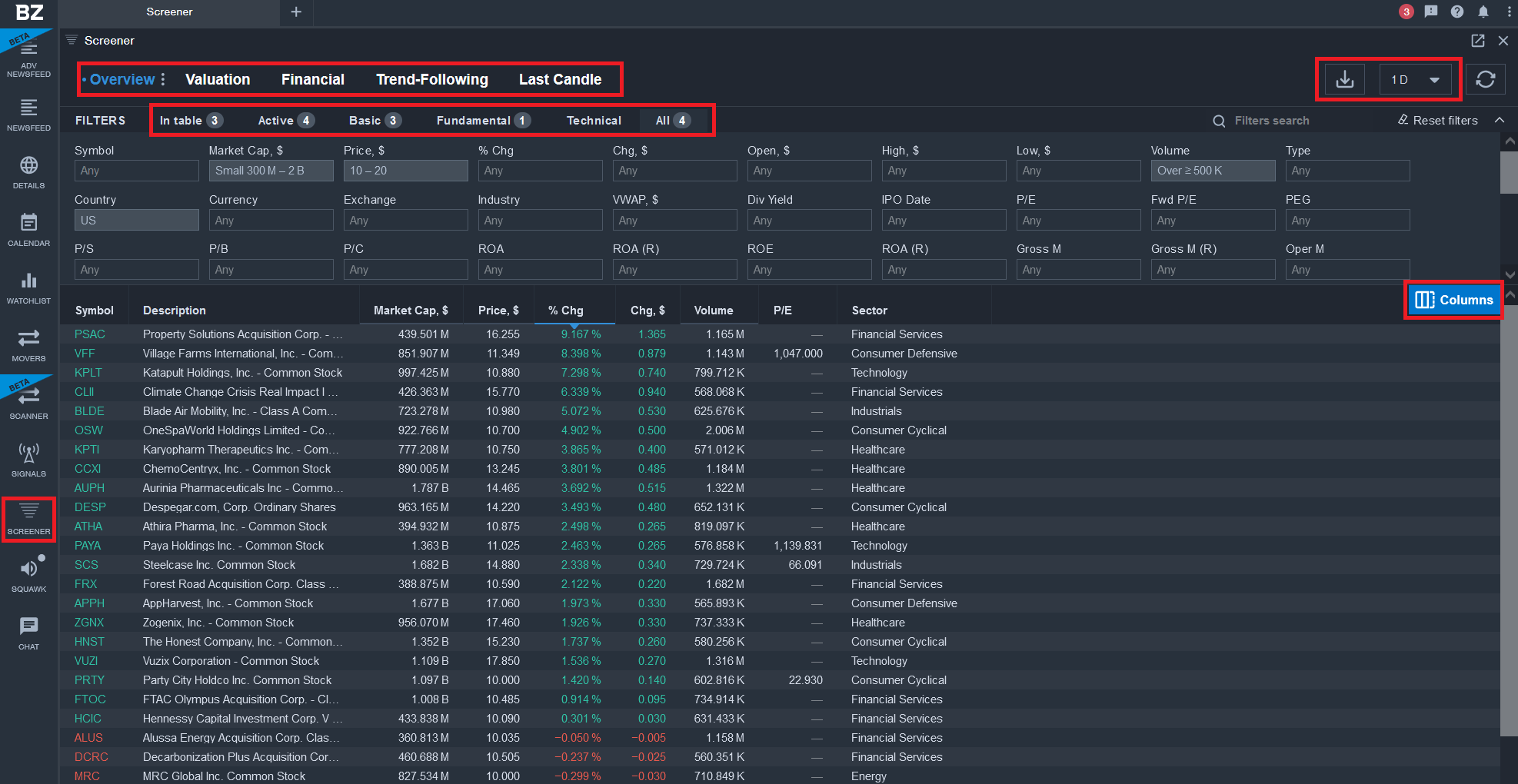Open the Watchlist sidebar icon
Viewport: 1518px width, 784px height.
(x=28, y=287)
